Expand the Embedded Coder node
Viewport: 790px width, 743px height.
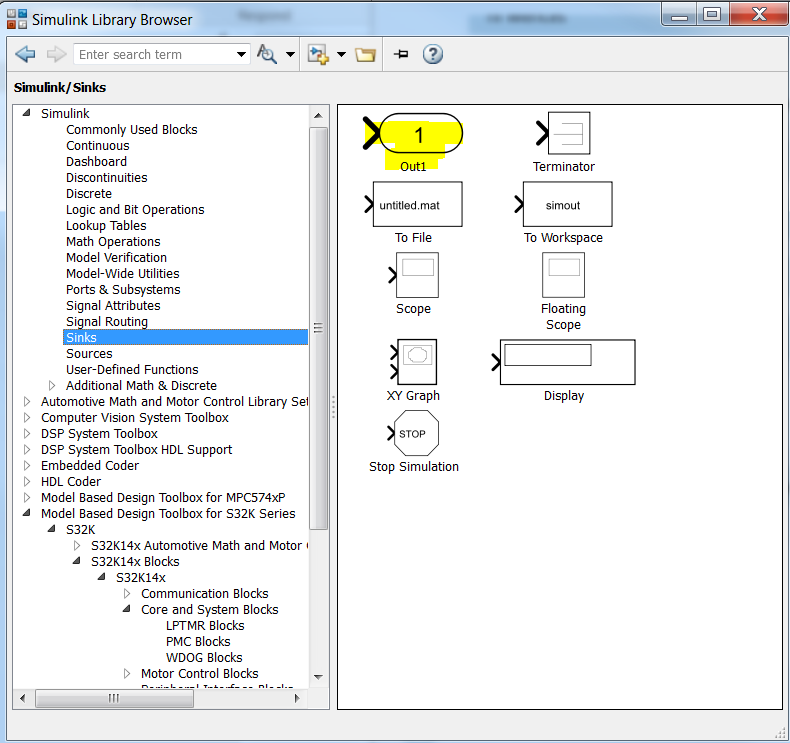(x=27, y=465)
